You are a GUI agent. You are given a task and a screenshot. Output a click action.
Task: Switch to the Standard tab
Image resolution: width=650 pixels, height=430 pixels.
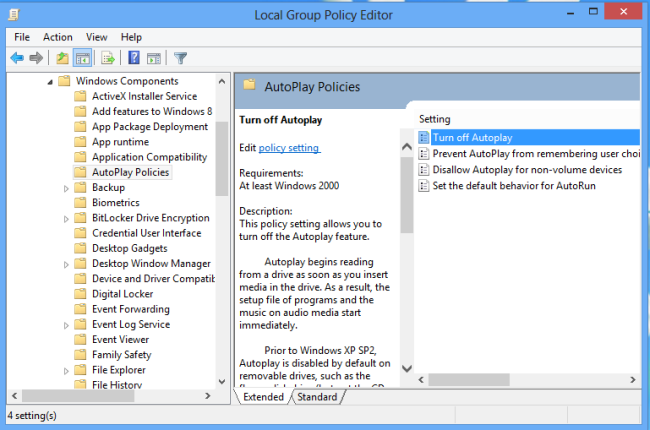tap(317, 397)
